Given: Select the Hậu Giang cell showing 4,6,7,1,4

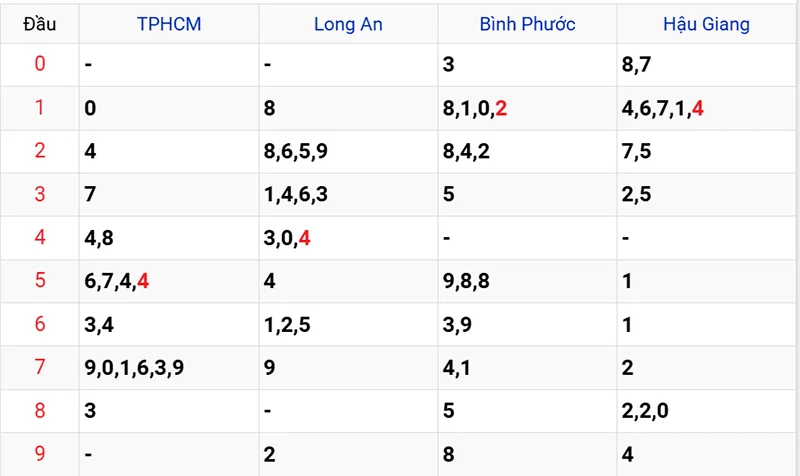Looking at the screenshot, I should point(662,108).
